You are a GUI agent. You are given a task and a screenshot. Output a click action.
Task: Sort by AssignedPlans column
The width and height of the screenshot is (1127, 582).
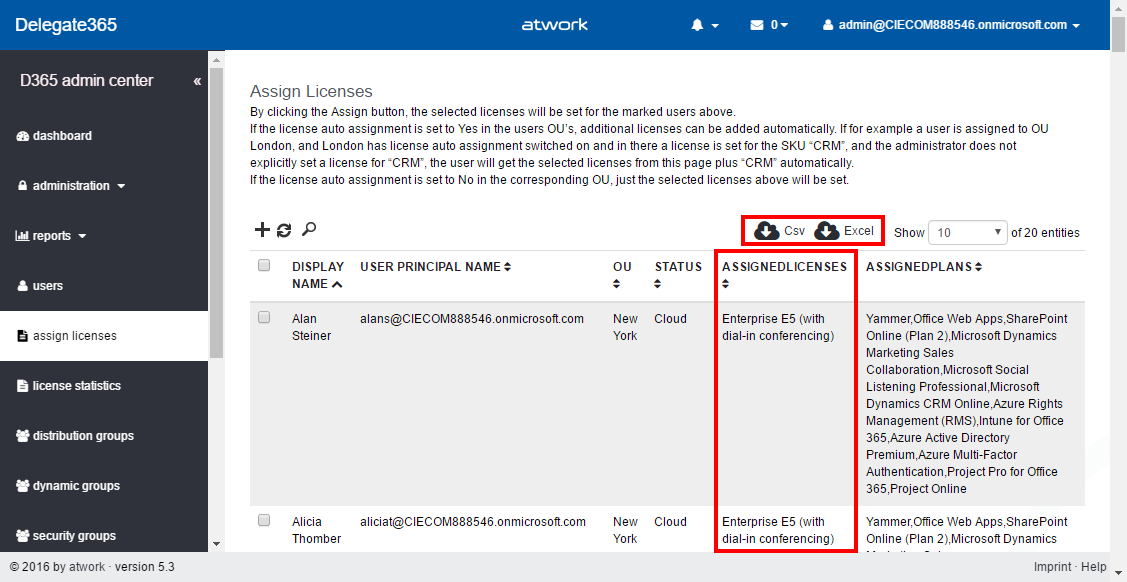click(x=924, y=267)
